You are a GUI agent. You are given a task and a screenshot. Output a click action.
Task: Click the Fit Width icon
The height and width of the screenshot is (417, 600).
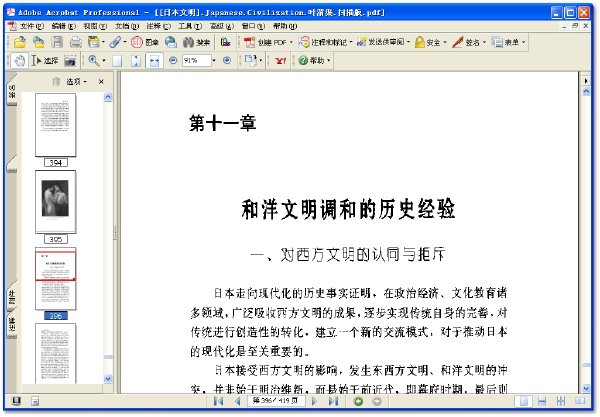154,60
